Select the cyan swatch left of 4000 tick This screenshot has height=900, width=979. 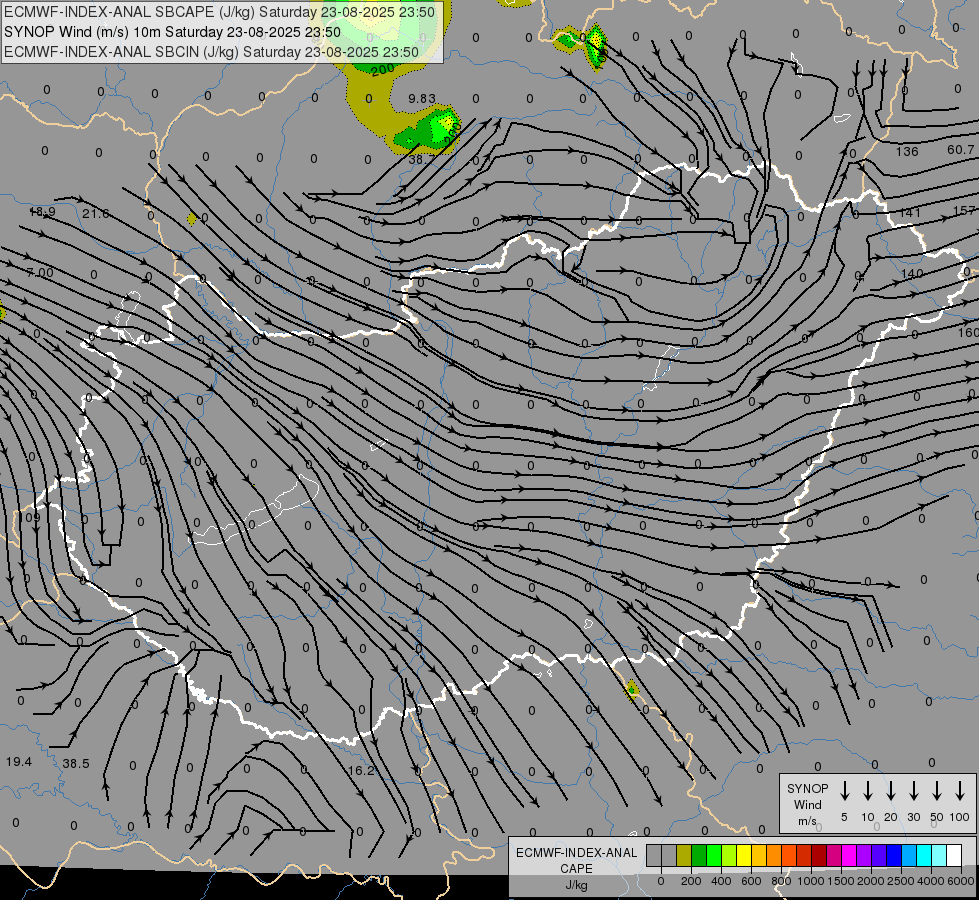(925, 856)
